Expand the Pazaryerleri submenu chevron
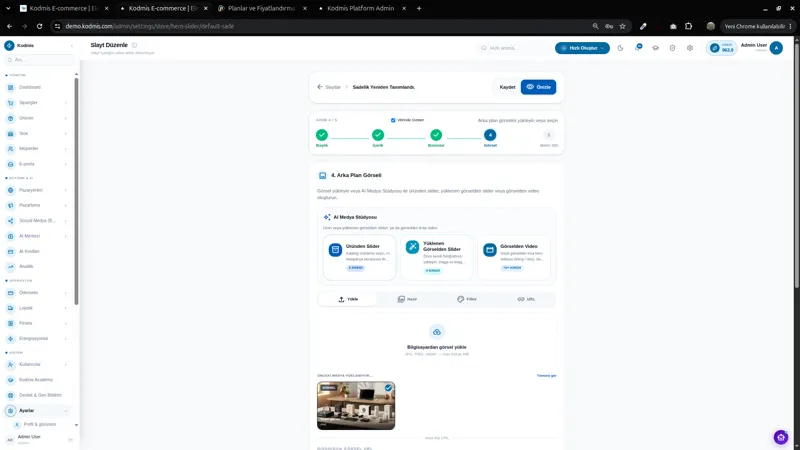Image resolution: width=800 pixels, height=450 pixels. tap(66, 190)
